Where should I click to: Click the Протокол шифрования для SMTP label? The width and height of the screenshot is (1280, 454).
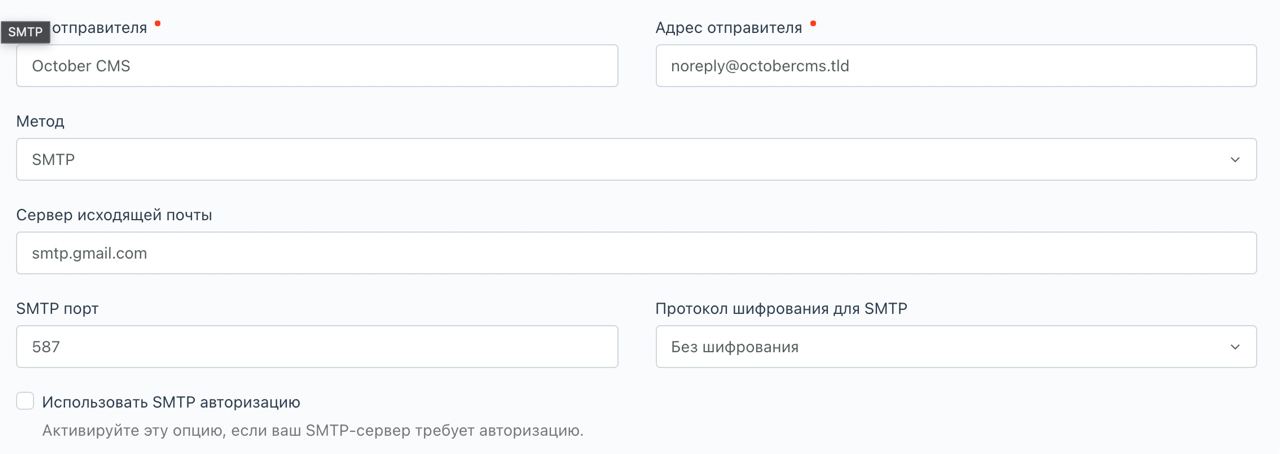click(781, 309)
